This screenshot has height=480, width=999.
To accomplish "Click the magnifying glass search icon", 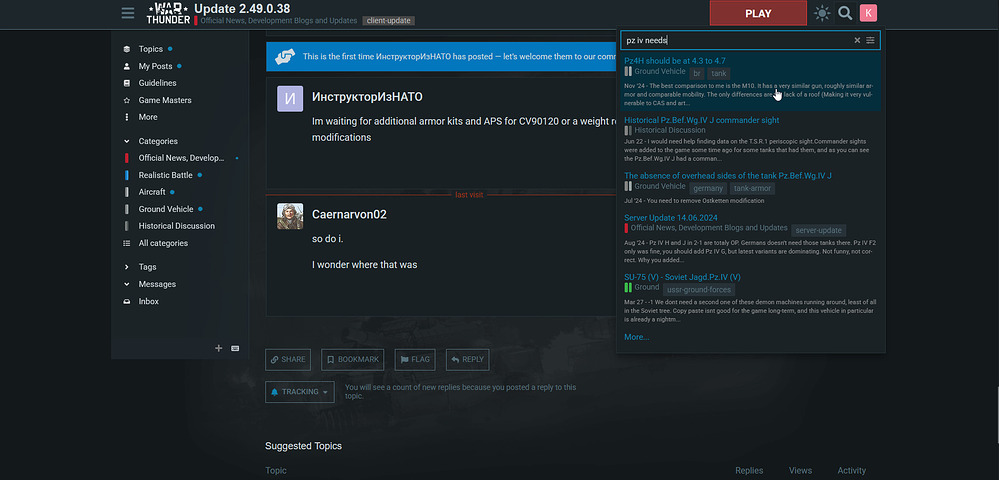I will 845,13.
